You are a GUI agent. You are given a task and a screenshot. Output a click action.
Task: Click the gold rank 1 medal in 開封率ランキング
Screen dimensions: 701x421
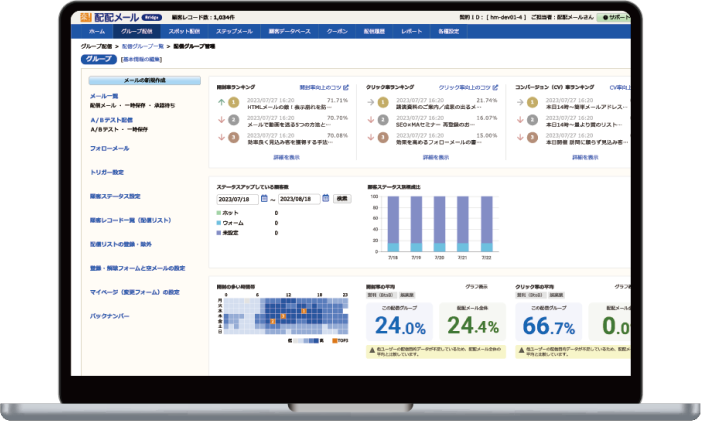tap(233, 101)
